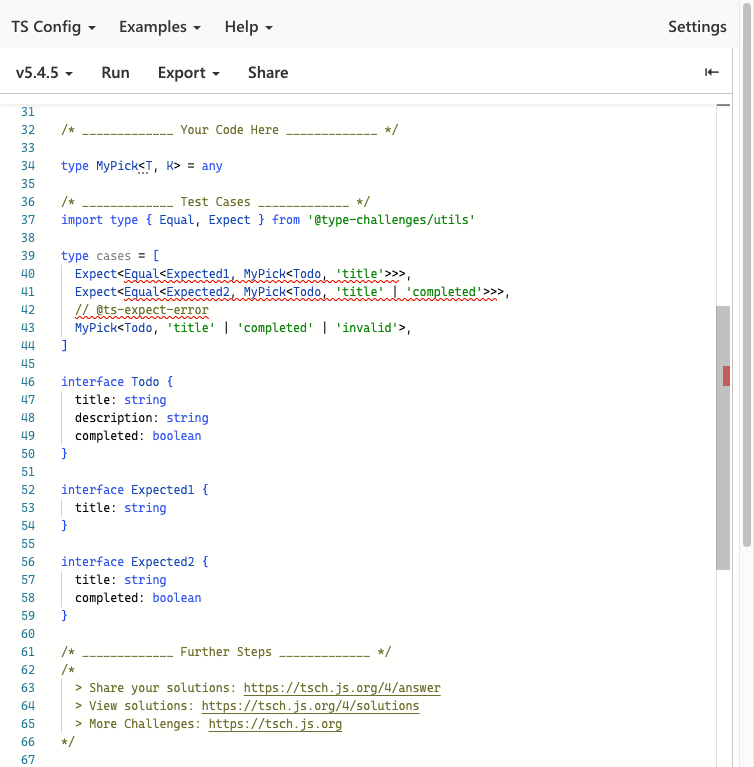Click the @ts-expect-error comment on line 42

click(x=141, y=310)
